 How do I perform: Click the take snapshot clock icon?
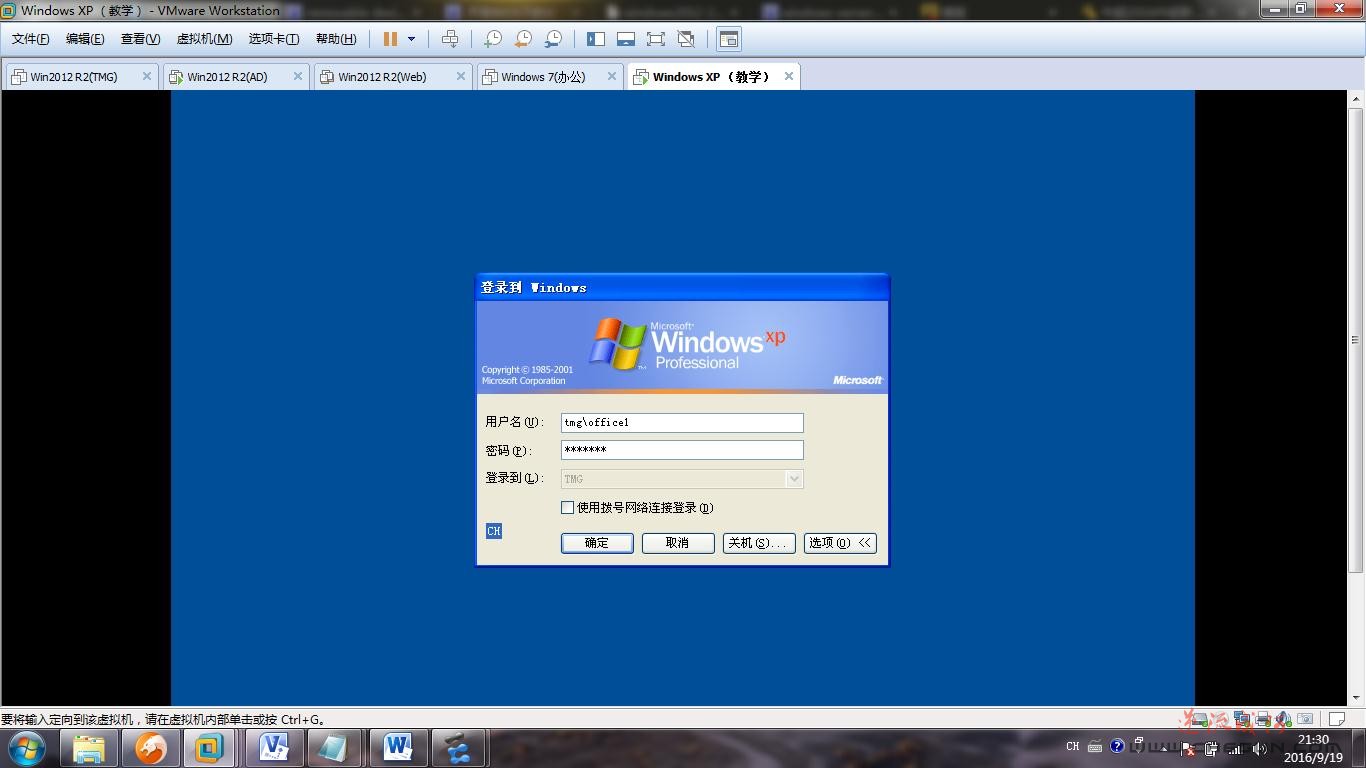(492, 39)
